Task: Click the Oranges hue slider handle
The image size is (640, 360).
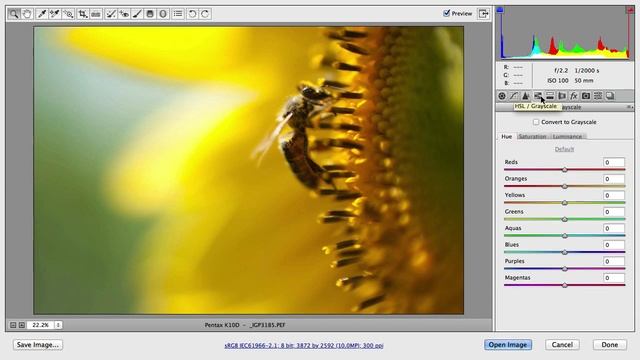Action: point(565,186)
